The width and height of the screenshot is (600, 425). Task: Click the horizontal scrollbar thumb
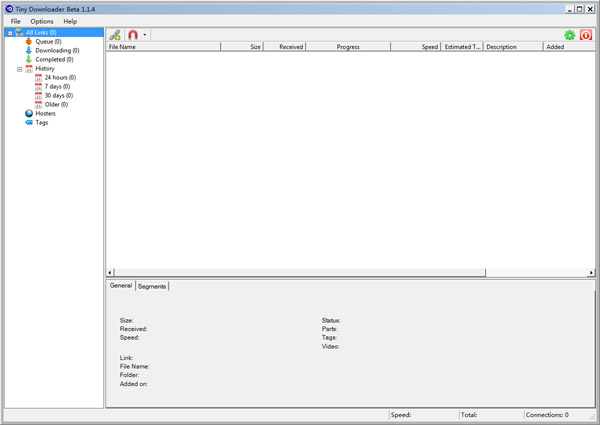[300, 272]
